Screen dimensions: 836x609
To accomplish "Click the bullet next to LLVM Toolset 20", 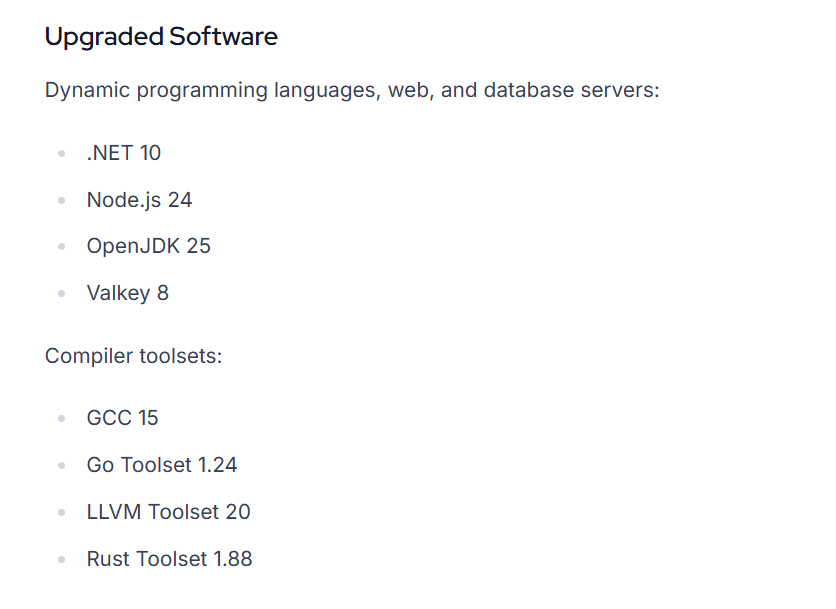I will coord(62,513).
